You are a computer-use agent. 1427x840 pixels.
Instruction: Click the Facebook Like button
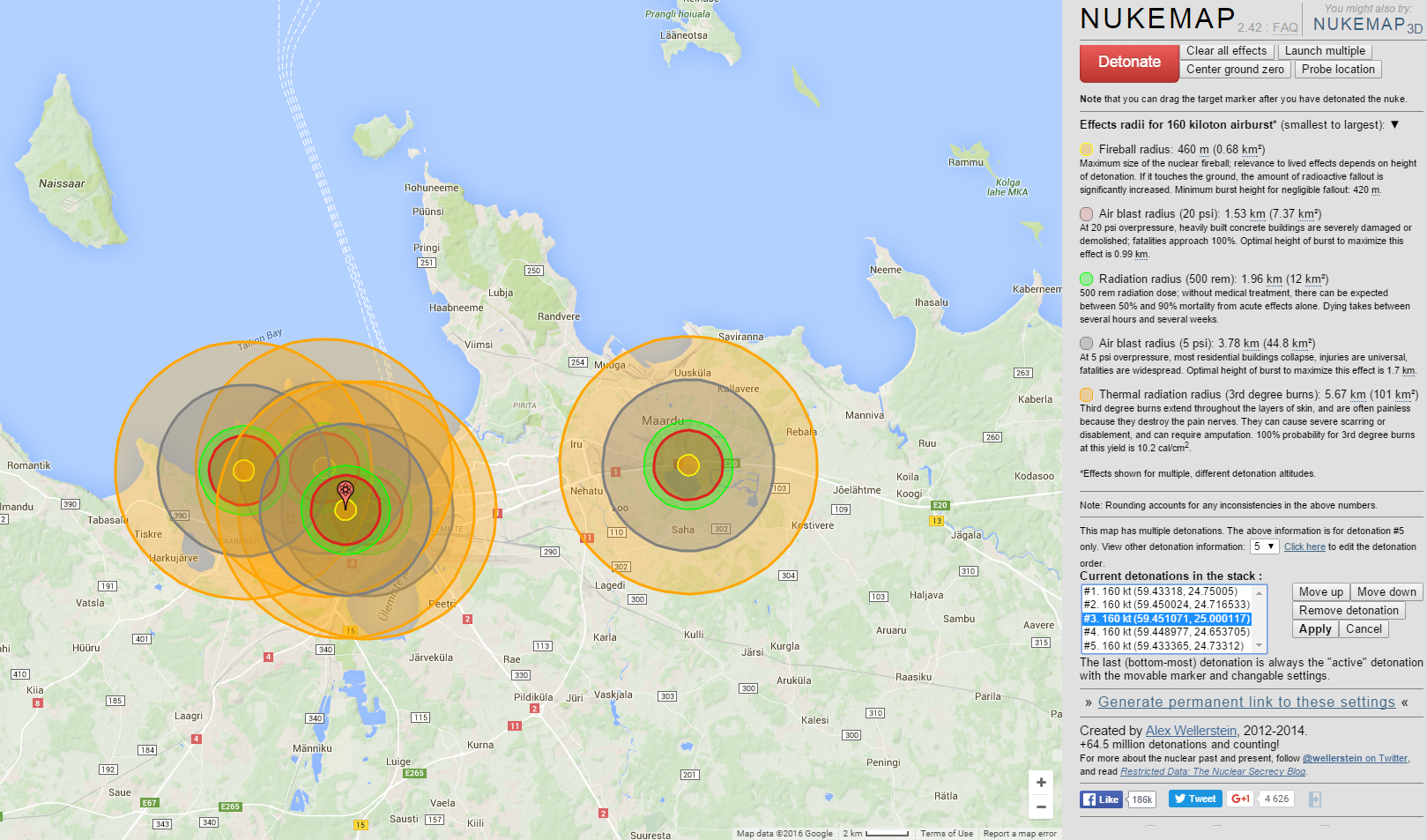[1100, 799]
